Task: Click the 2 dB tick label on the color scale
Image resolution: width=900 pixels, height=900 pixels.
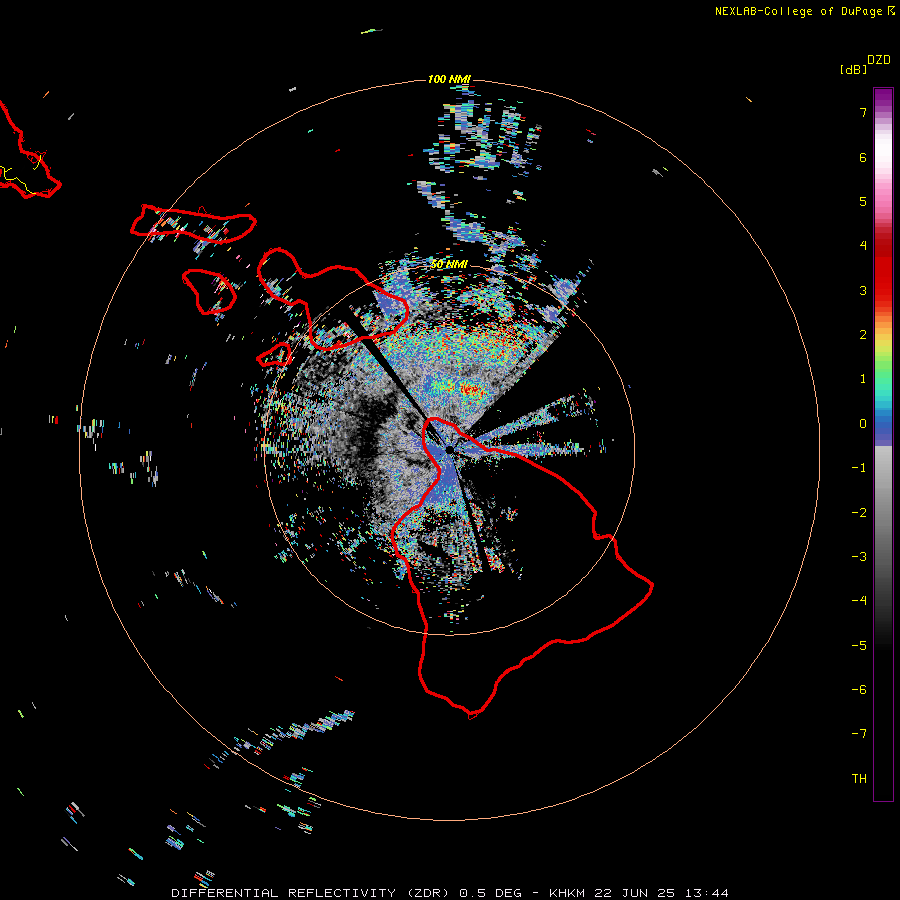Action: pos(863,335)
